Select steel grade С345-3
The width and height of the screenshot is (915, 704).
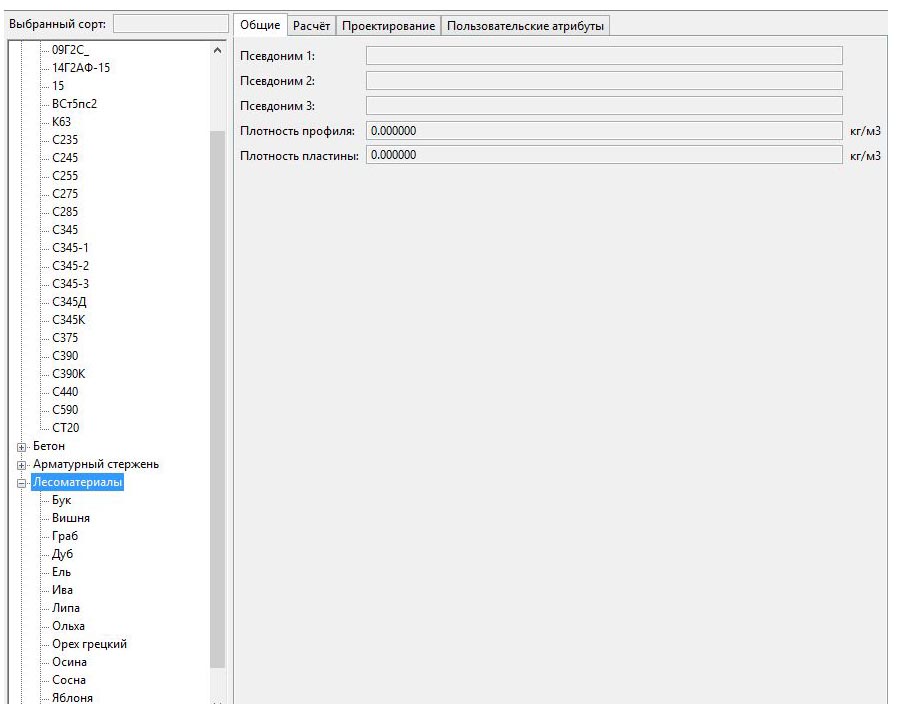pyautogui.click(x=70, y=284)
